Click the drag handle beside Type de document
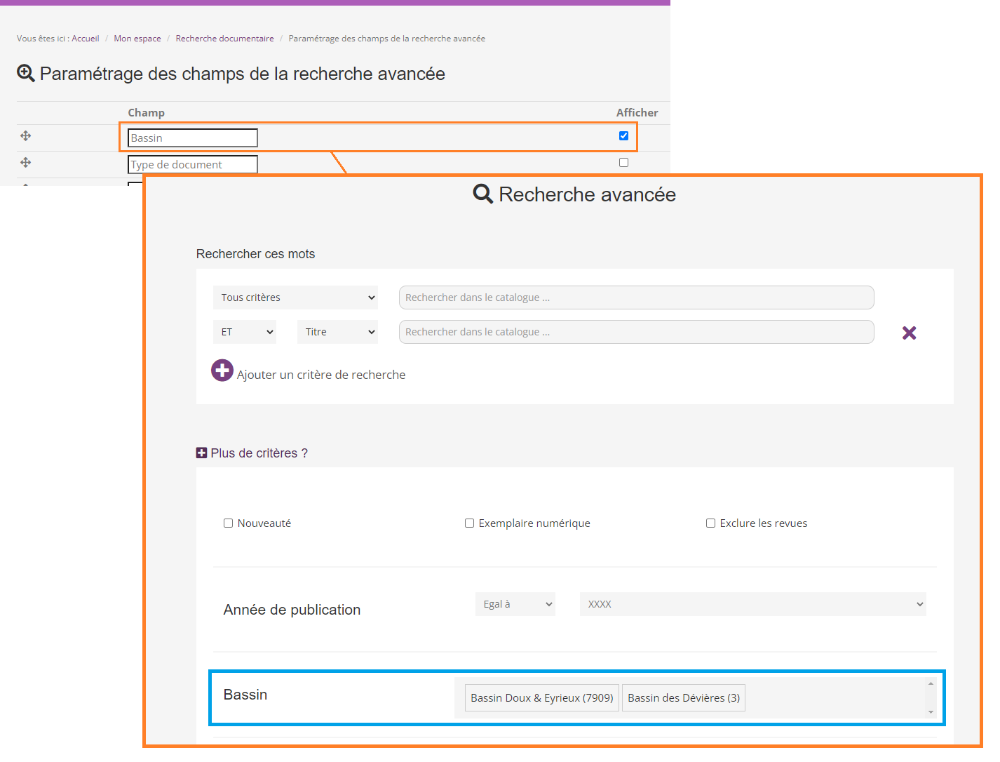 [x=26, y=163]
